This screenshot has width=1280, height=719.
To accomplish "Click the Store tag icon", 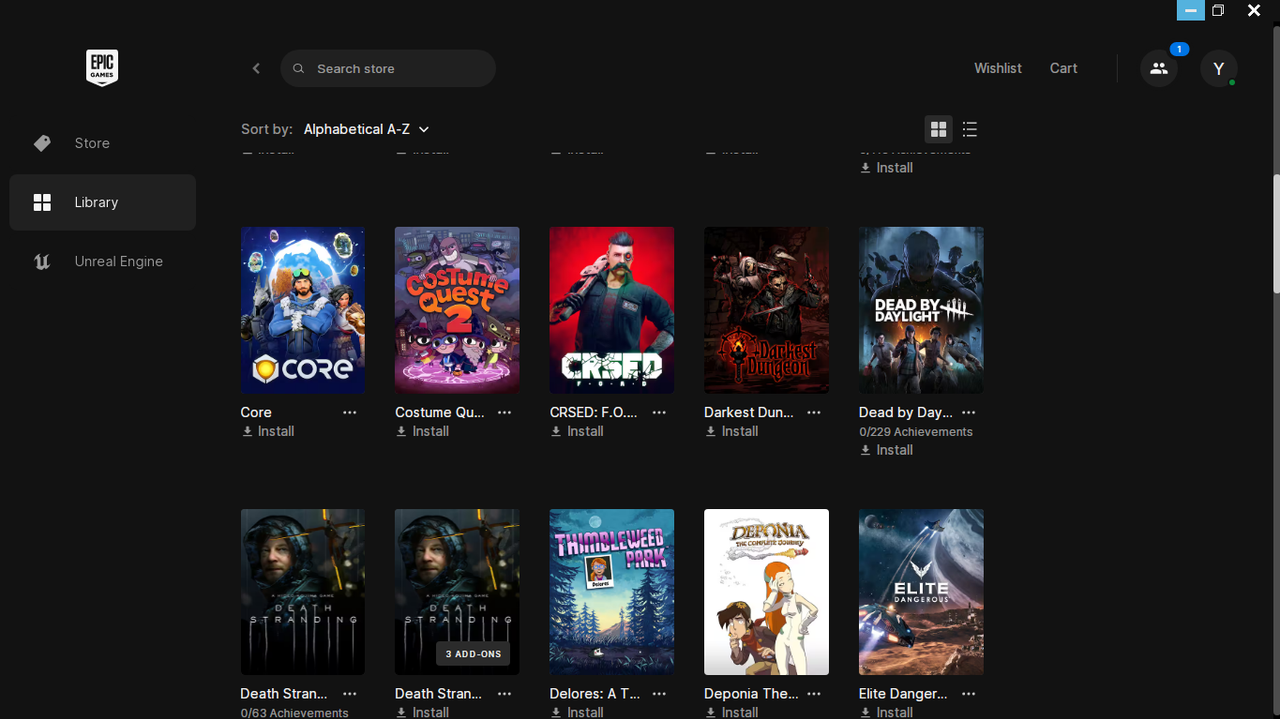I will (x=42, y=143).
